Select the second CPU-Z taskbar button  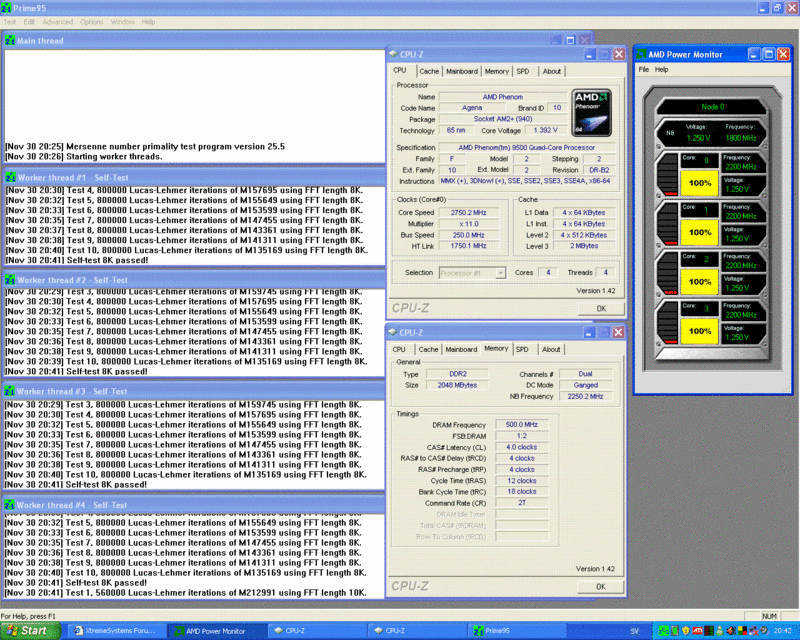[416, 631]
